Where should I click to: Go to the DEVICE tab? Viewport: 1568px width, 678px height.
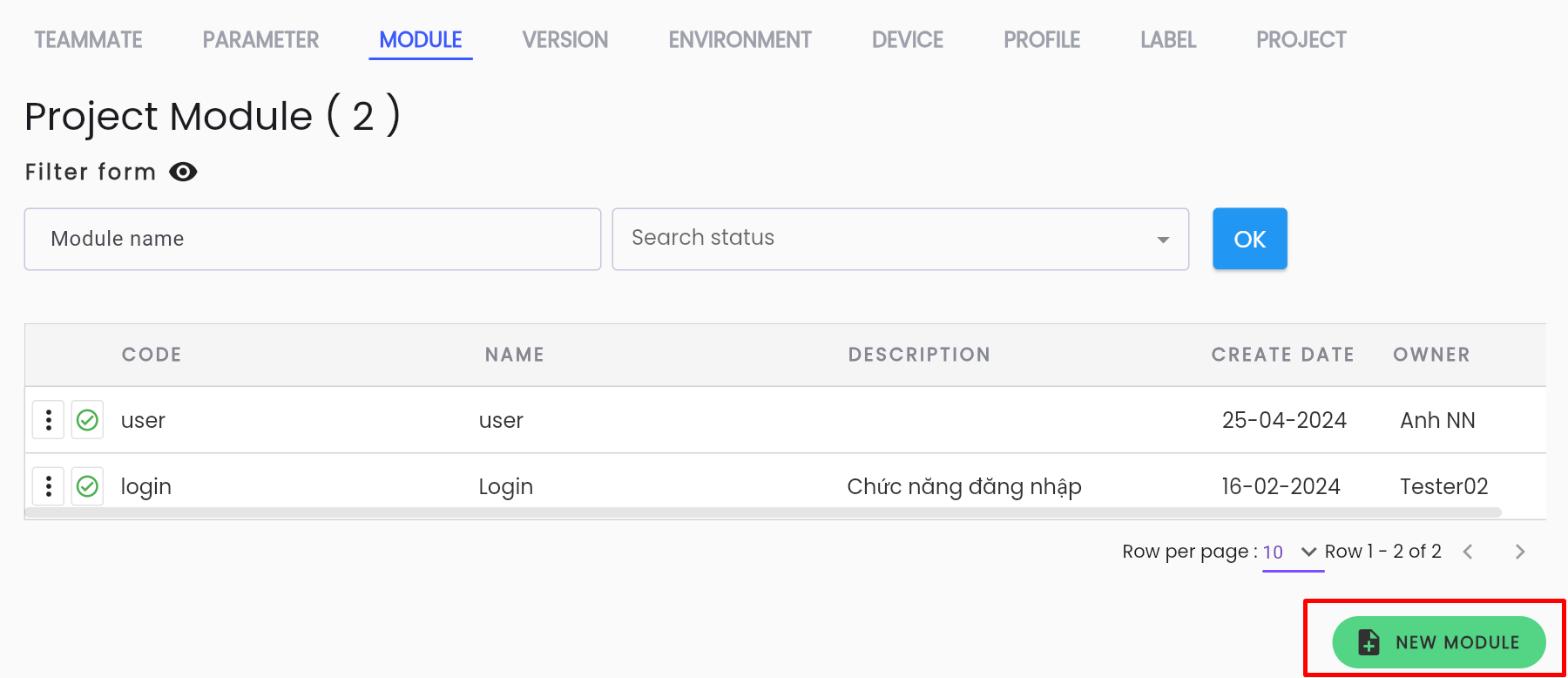tap(908, 40)
